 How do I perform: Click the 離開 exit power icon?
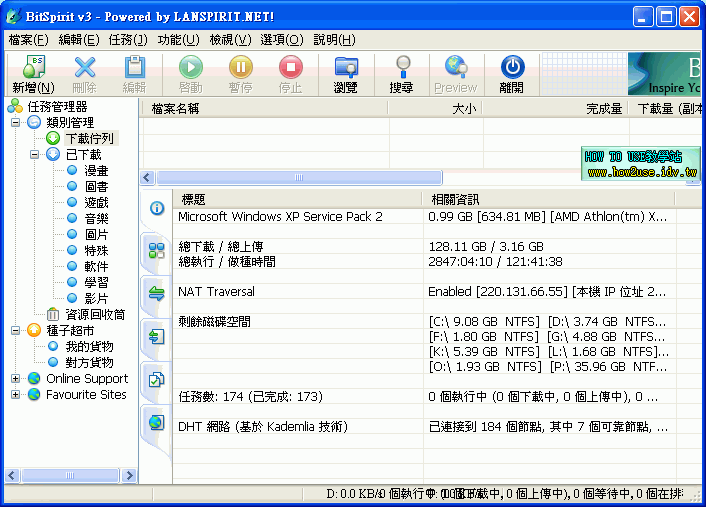512,67
